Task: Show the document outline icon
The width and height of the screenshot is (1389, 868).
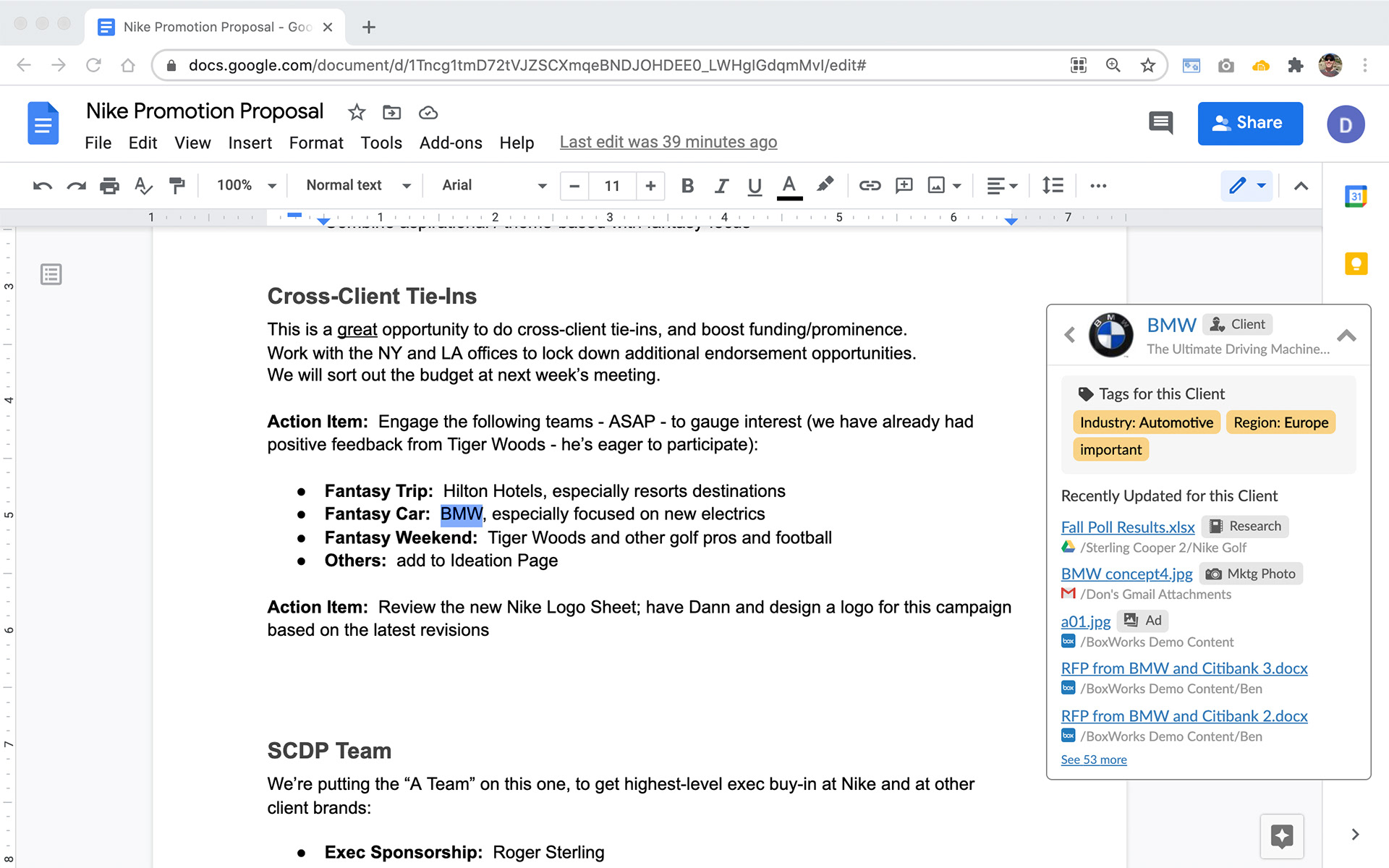Action: coord(51,274)
